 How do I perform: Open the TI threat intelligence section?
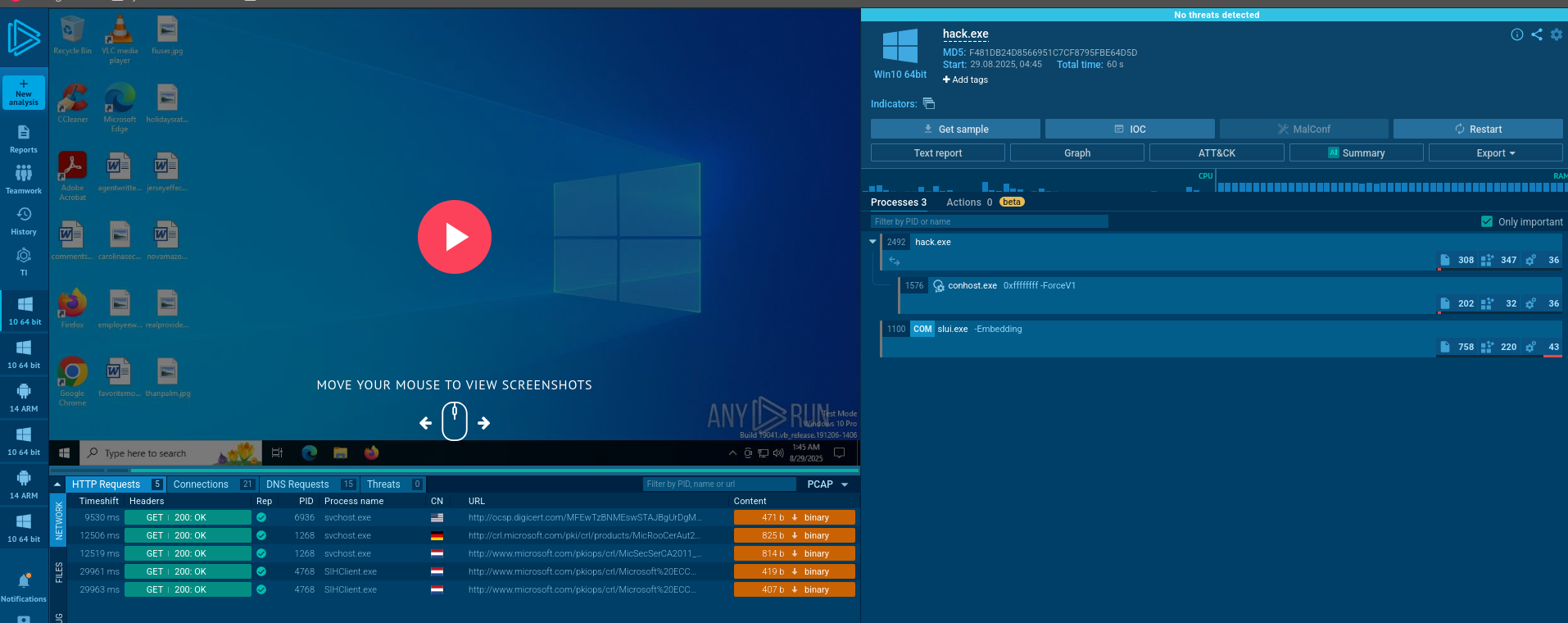pos(24,261)
